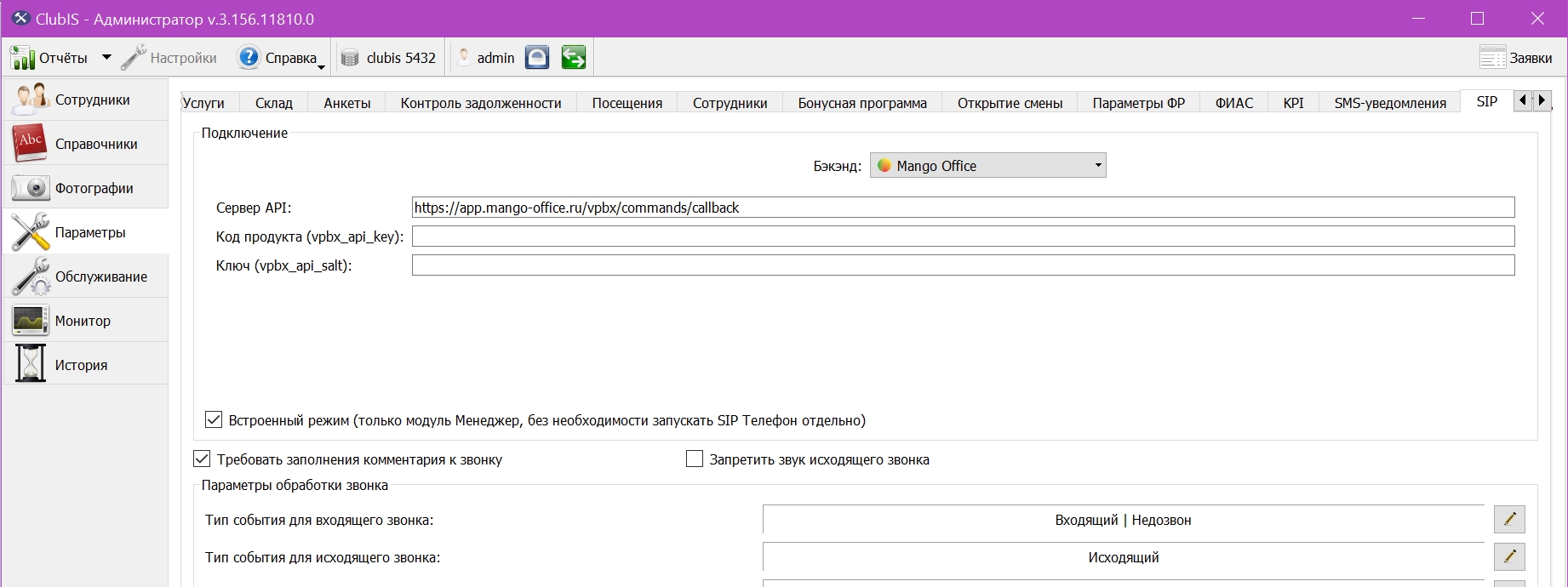Viewport: 1568px width, 587px height.
Task: Click the clubis 5432 connection label
Action: tap(401, 58)
